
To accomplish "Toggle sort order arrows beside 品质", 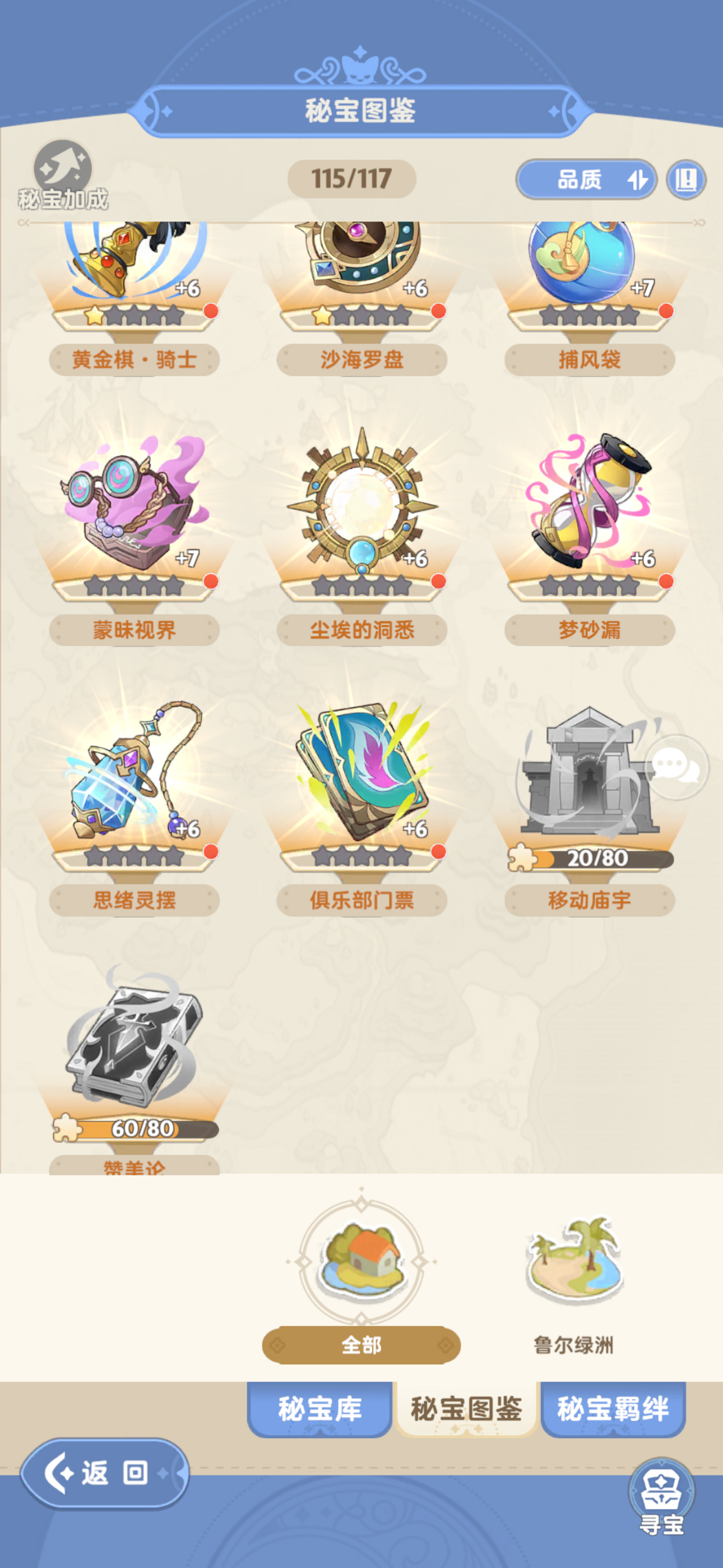I will pyautogui.click(x=637, y=180).
